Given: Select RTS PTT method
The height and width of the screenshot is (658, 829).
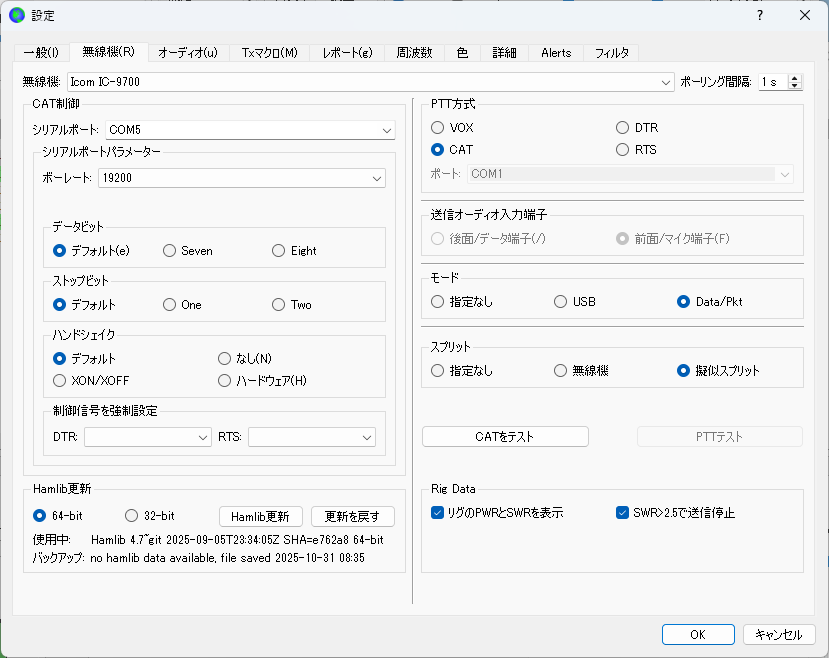Looking at the screenshot, I should coord(637,150).
